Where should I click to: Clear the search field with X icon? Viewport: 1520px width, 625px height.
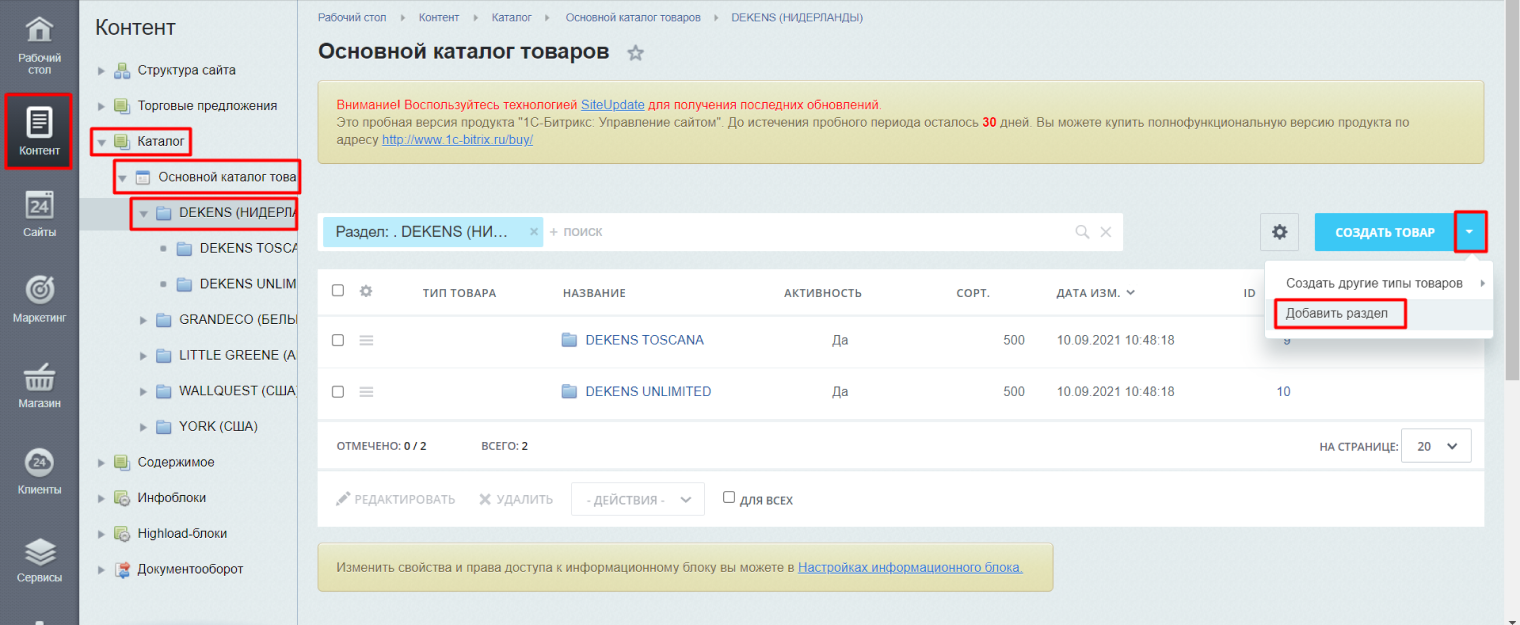click(x=1106, y=232)
